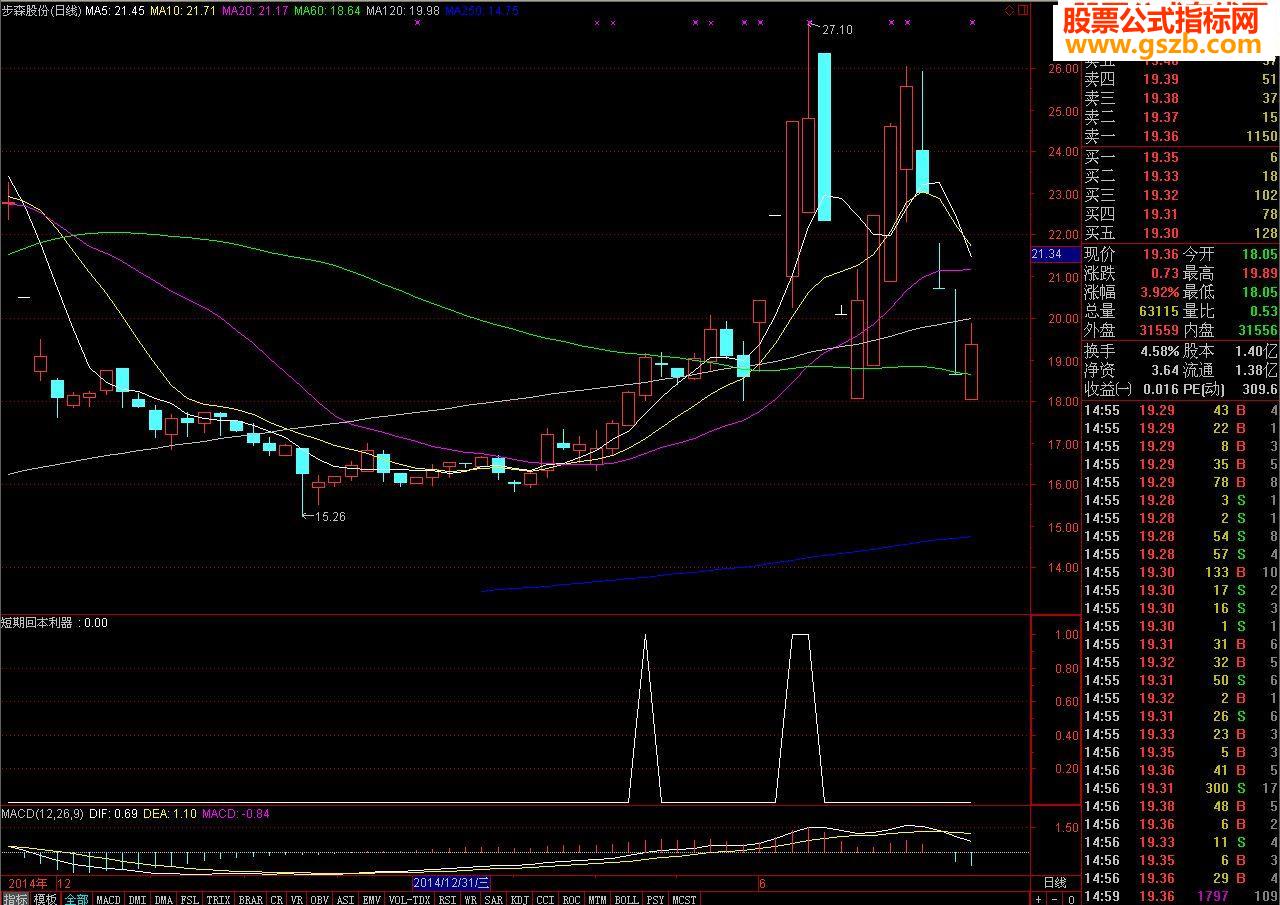Click the PE(动) 309.6 value
Viewport: 1280px width, 905px height.
(x=1262, y=389)
